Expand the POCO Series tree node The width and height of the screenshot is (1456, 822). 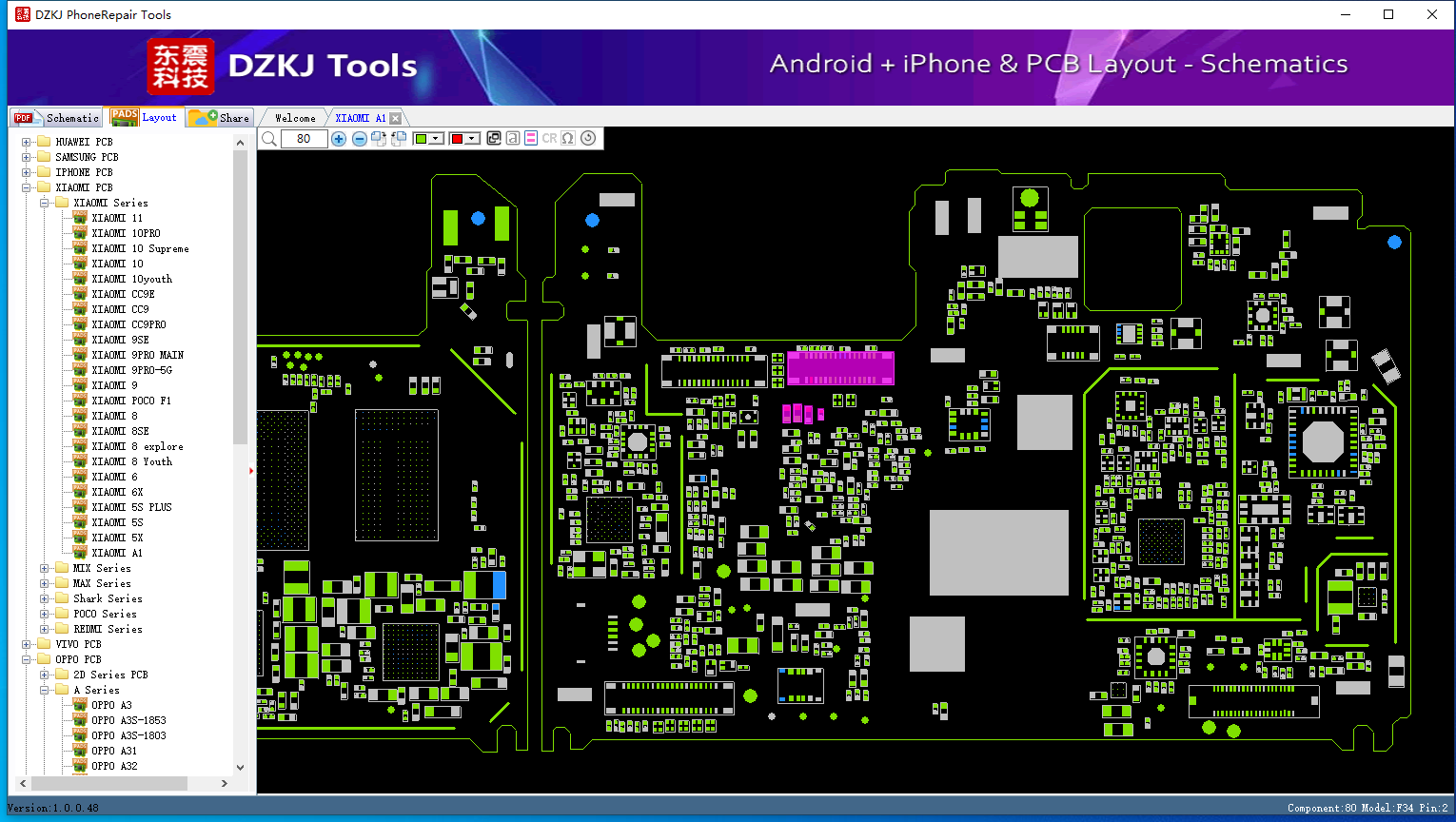[x=44, y=614]
